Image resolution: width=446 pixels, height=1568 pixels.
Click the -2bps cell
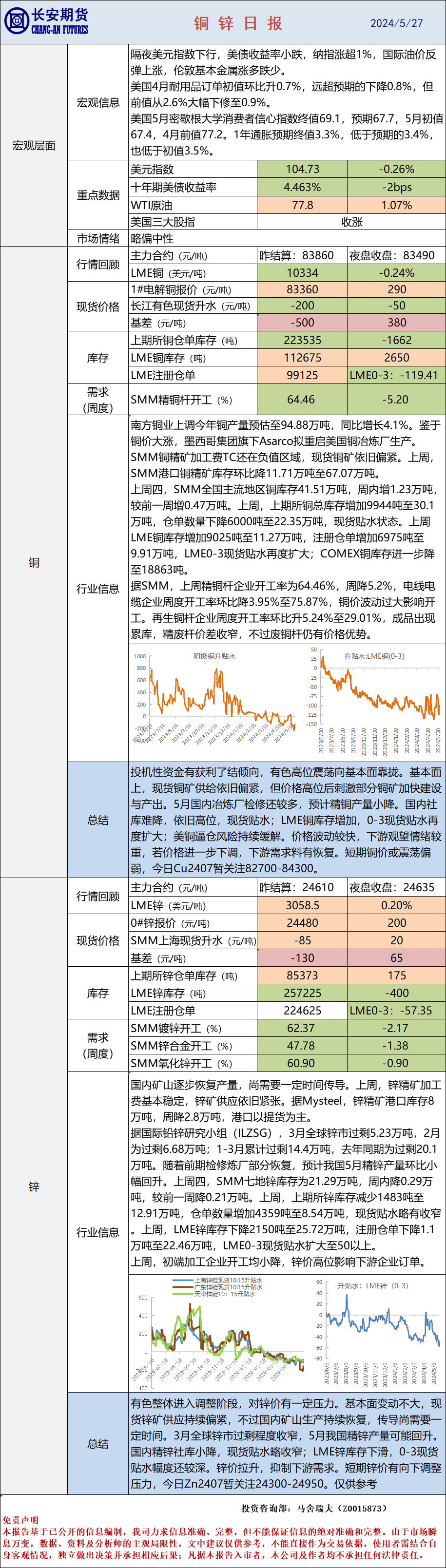pyautogui.click(x=397, y=187)
